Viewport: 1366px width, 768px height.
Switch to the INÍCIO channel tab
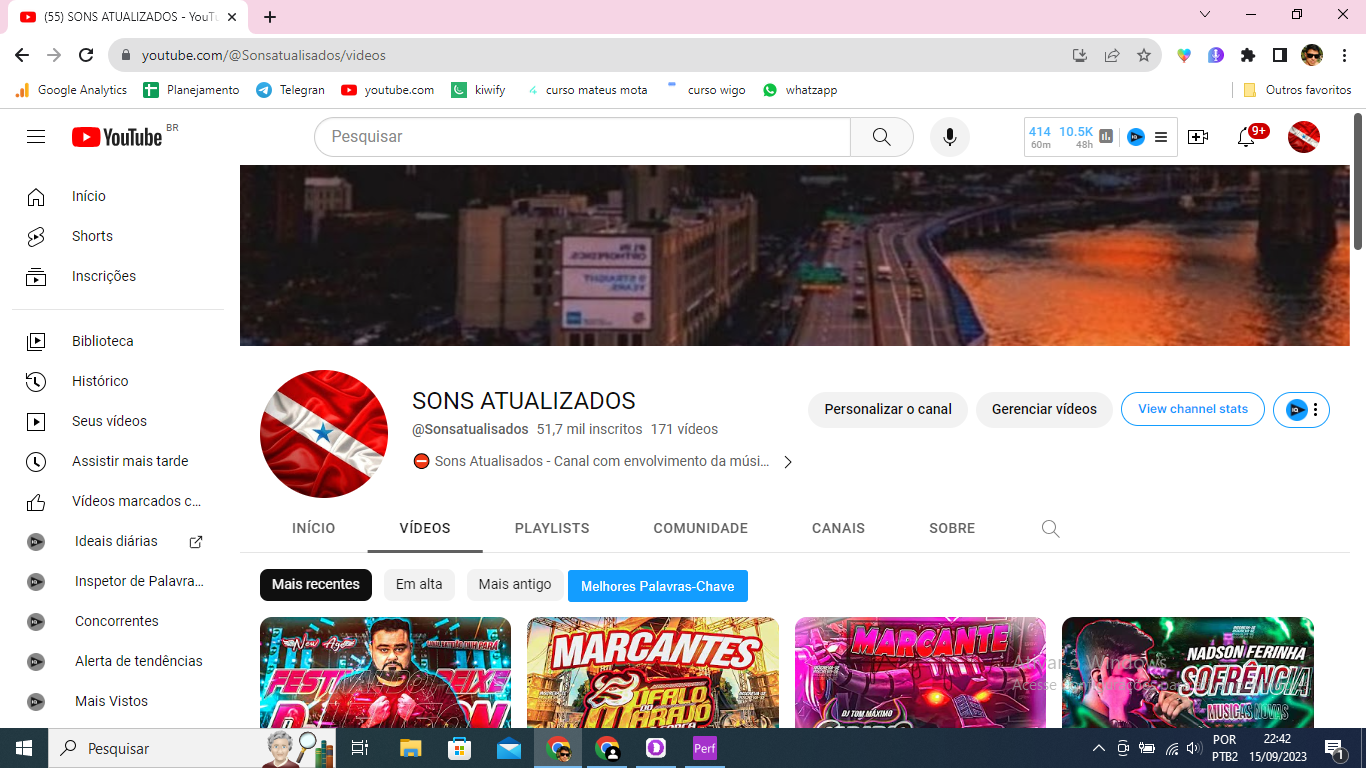314,528
